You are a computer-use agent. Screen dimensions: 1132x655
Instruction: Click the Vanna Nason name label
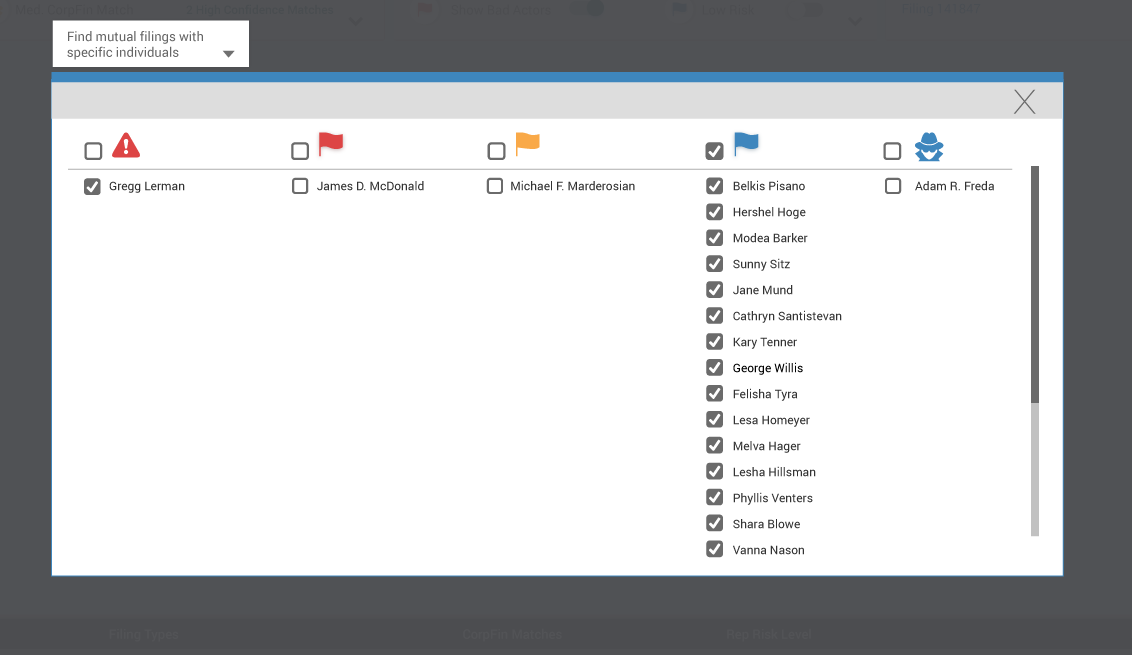click(x=768, y=550)
